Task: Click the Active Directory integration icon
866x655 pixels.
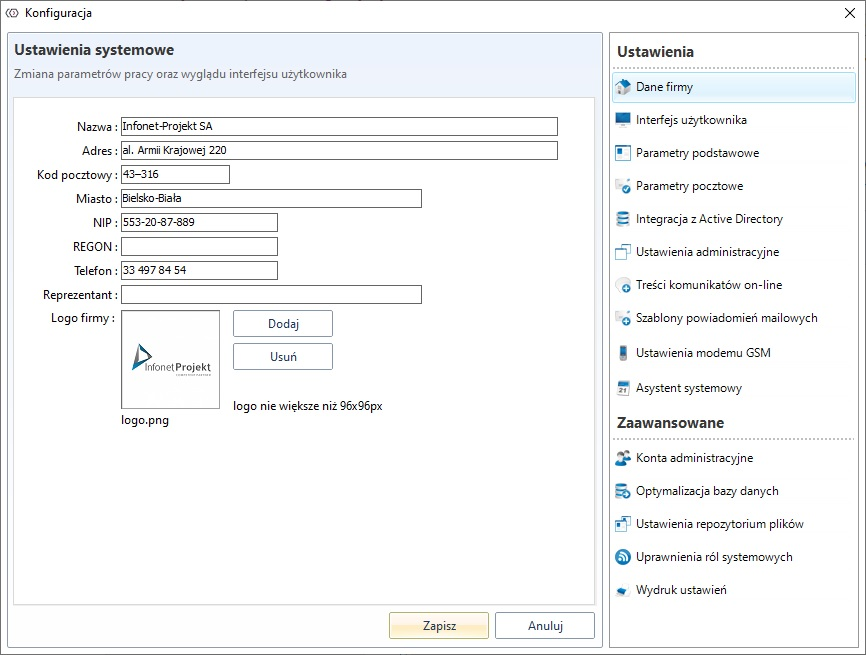Action: [x=622, y=219]
